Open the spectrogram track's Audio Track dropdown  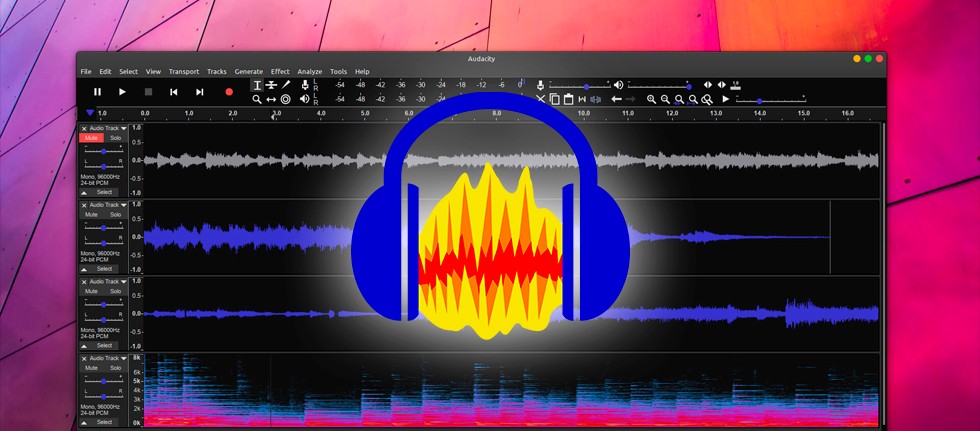[x=108, y=359]
